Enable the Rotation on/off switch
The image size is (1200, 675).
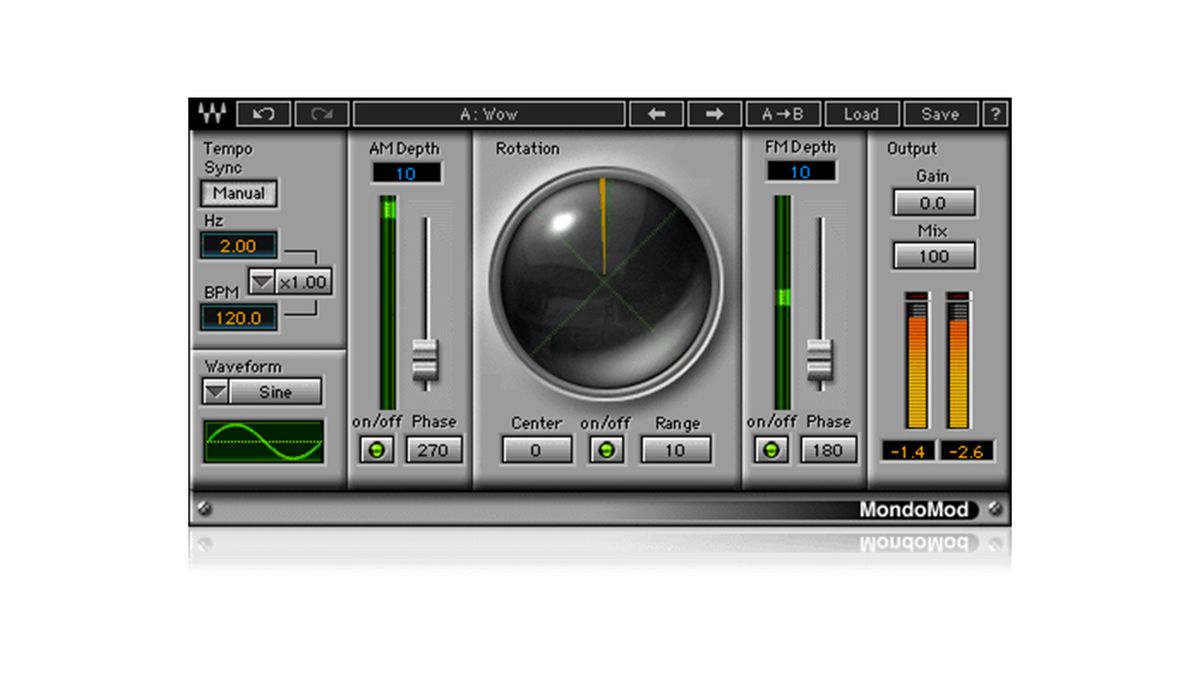coord(605,450)
